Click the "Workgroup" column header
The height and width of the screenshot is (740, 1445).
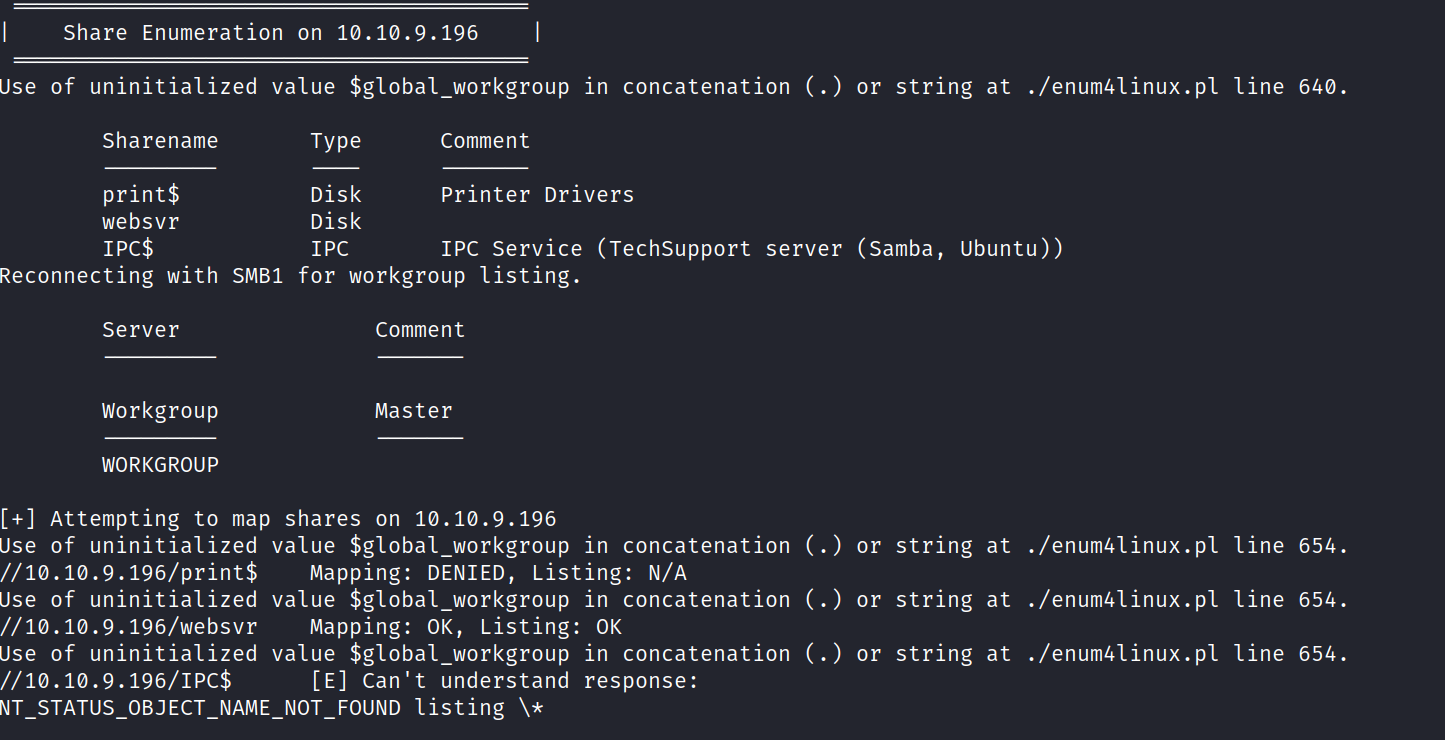point(160,411)
